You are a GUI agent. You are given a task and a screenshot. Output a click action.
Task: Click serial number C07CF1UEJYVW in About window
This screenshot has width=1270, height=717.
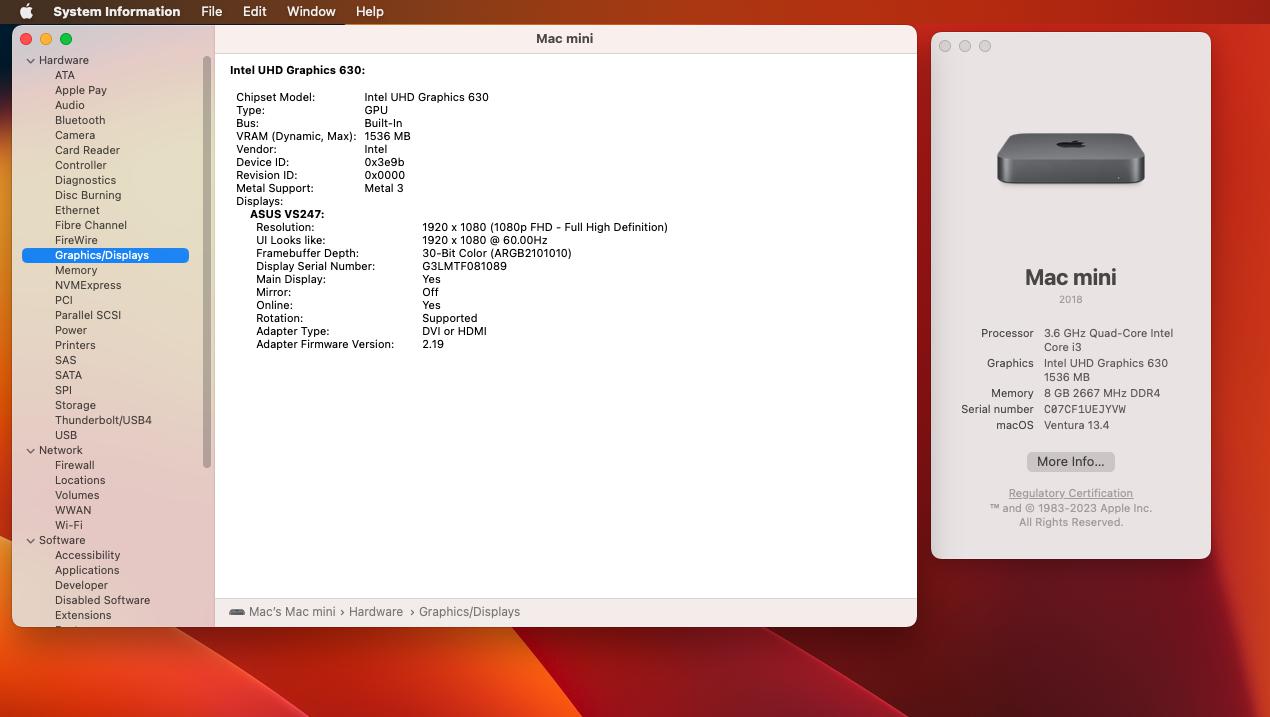point(1085,409)
